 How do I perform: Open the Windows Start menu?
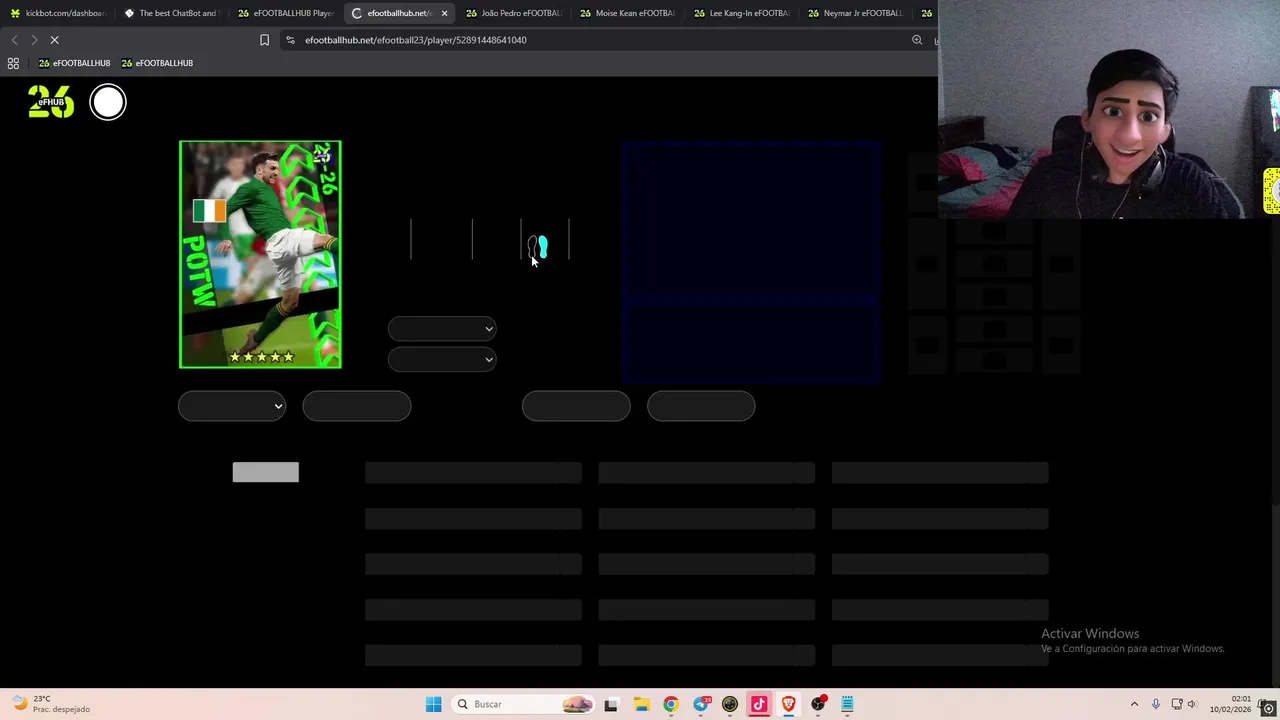433,704
